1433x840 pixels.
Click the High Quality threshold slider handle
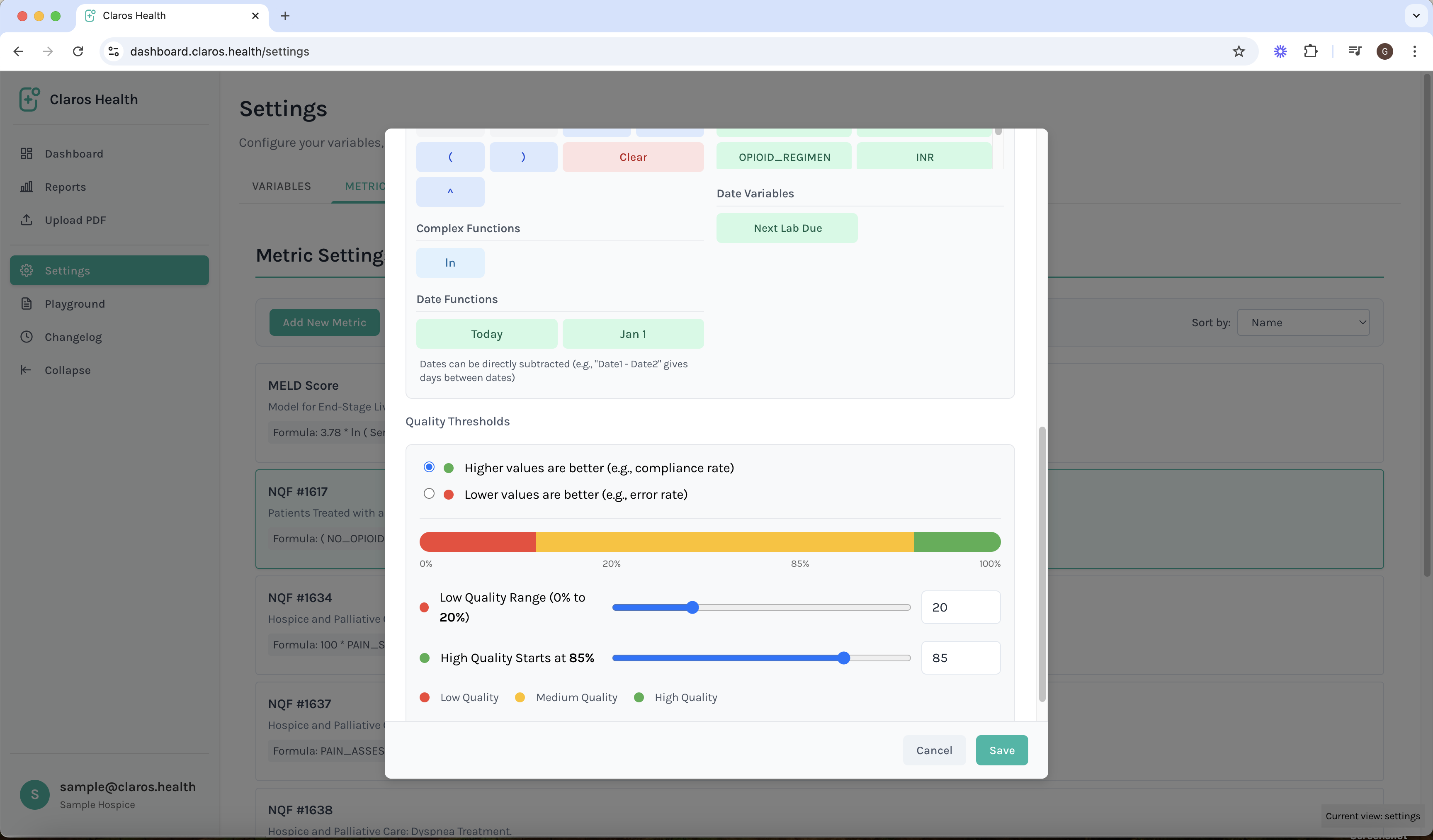point(844,658)
